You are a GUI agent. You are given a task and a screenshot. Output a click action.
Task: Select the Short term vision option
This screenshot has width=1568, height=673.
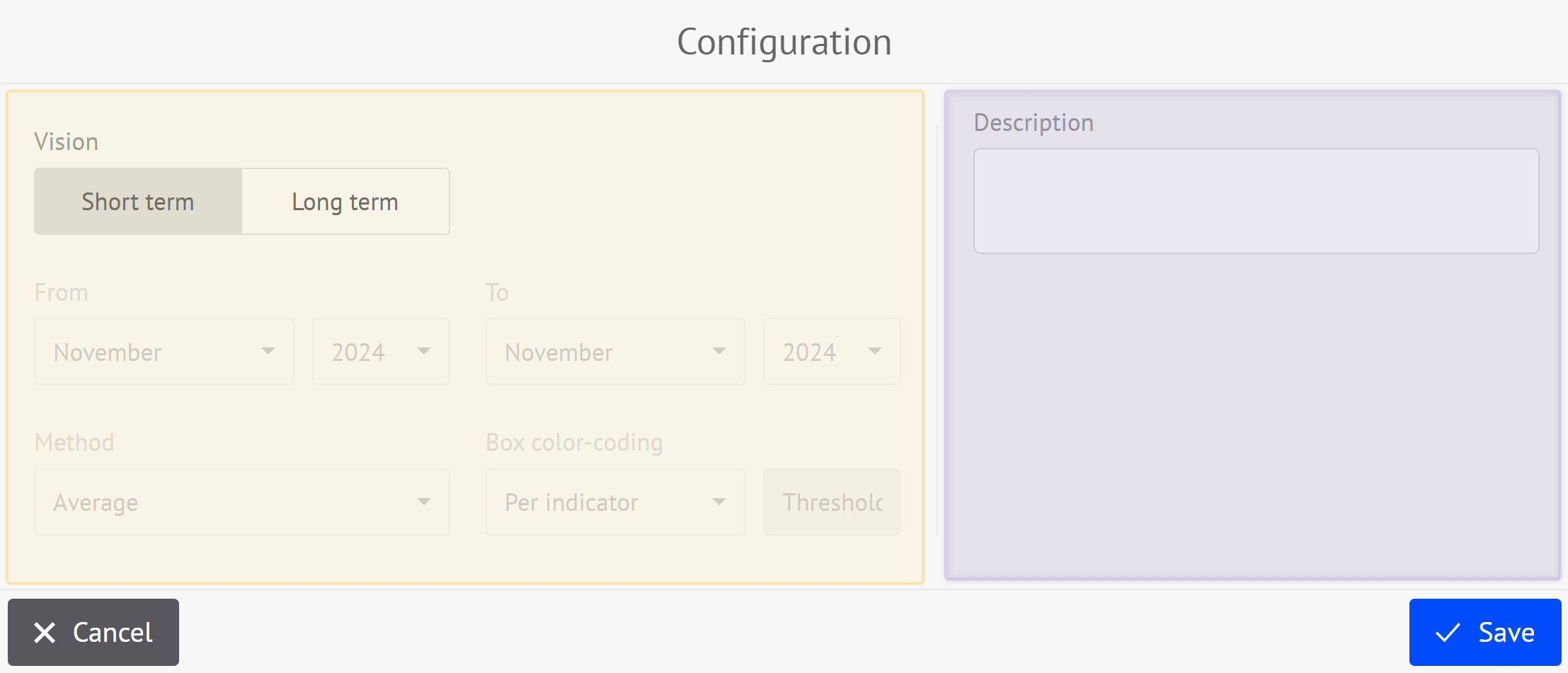tap(138, 202)
